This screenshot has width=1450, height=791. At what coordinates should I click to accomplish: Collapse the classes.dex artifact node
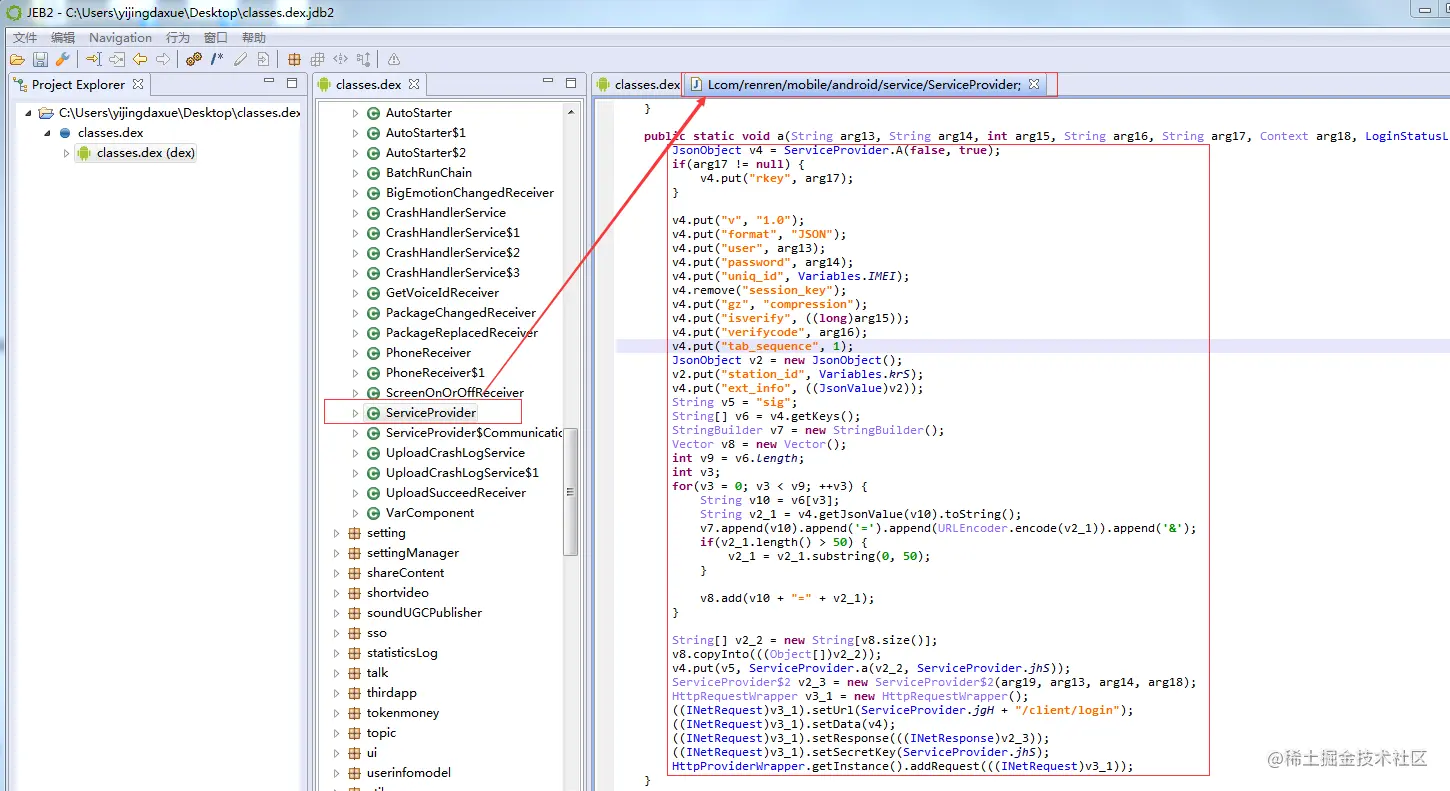pyautogui.click(x=48, y=133)
